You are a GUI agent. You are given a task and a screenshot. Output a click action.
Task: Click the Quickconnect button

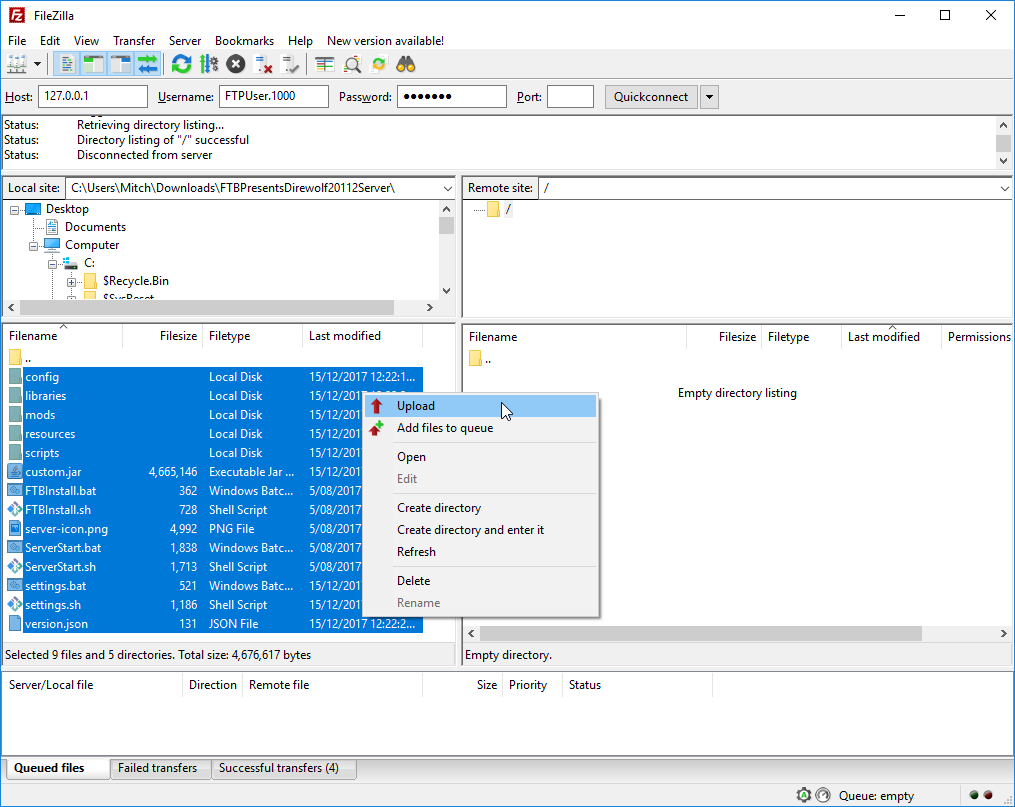651,96
